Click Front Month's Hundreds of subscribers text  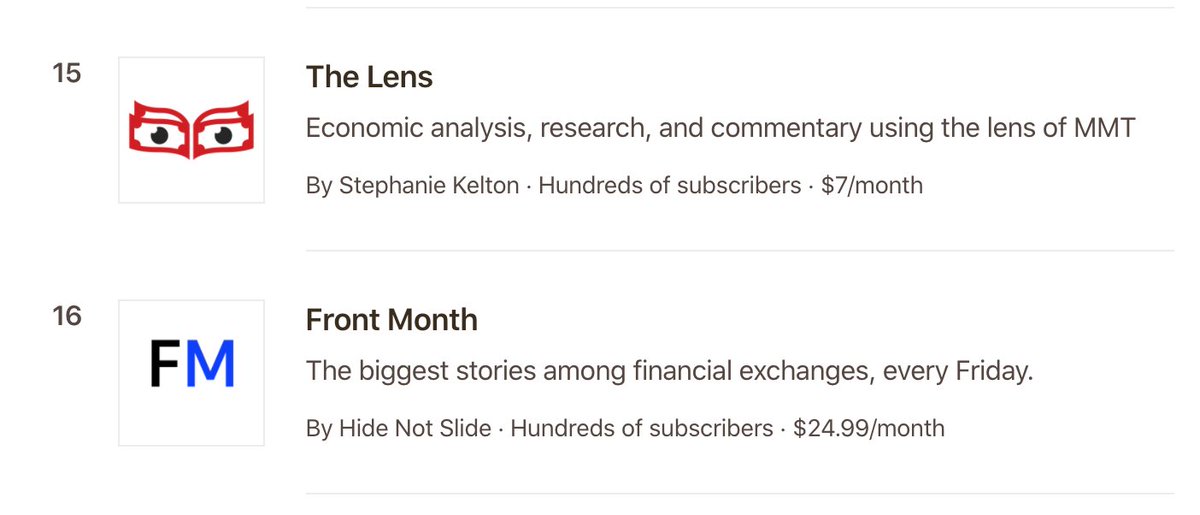click(x=642, y=429)
